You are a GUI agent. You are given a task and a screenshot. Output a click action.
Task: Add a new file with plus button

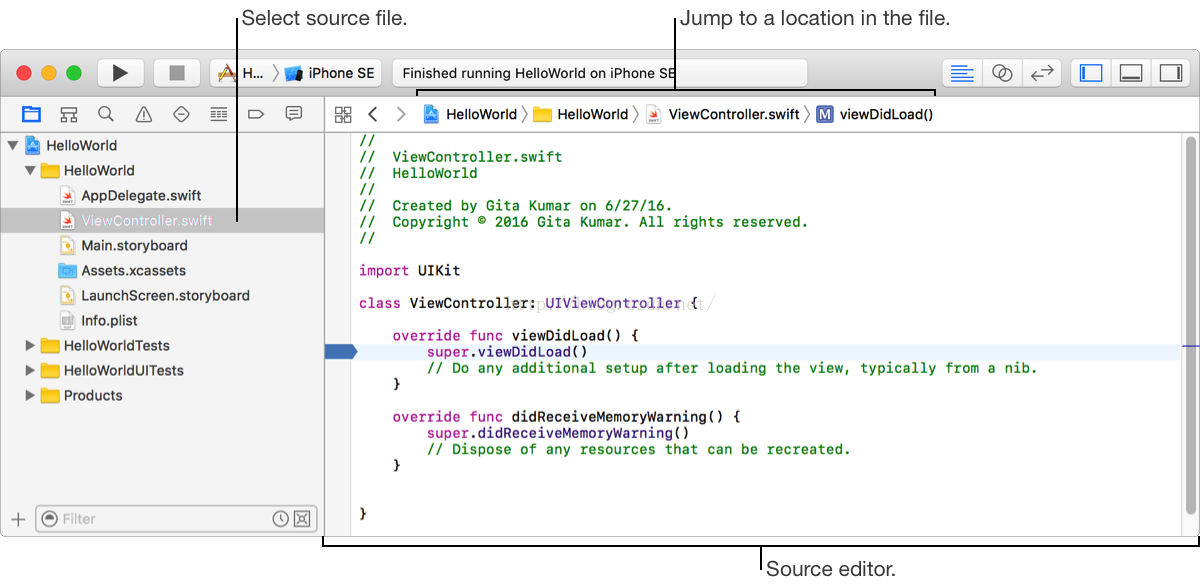pos(17,519)
